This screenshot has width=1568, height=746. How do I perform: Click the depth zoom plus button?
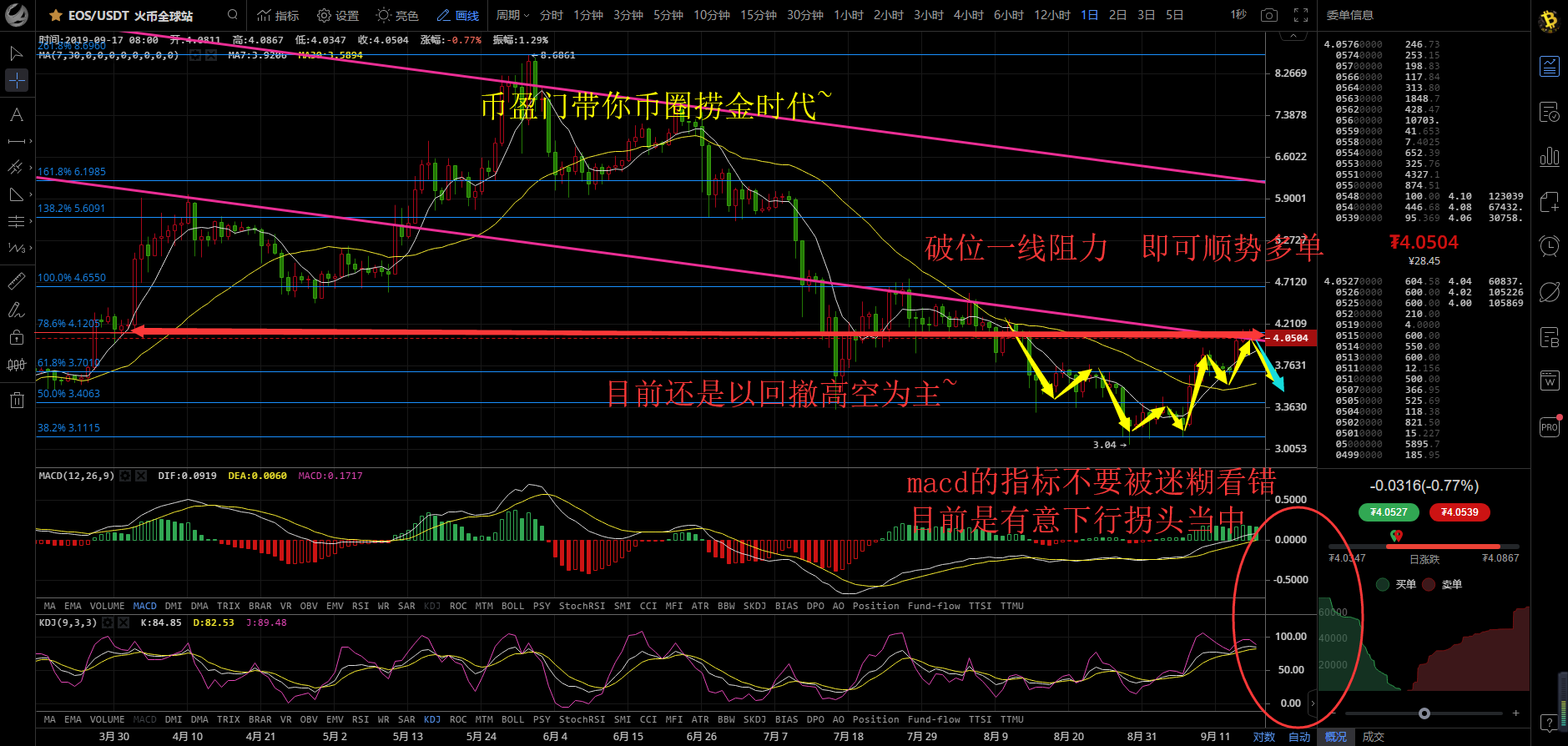click(x=1515, y=713)
